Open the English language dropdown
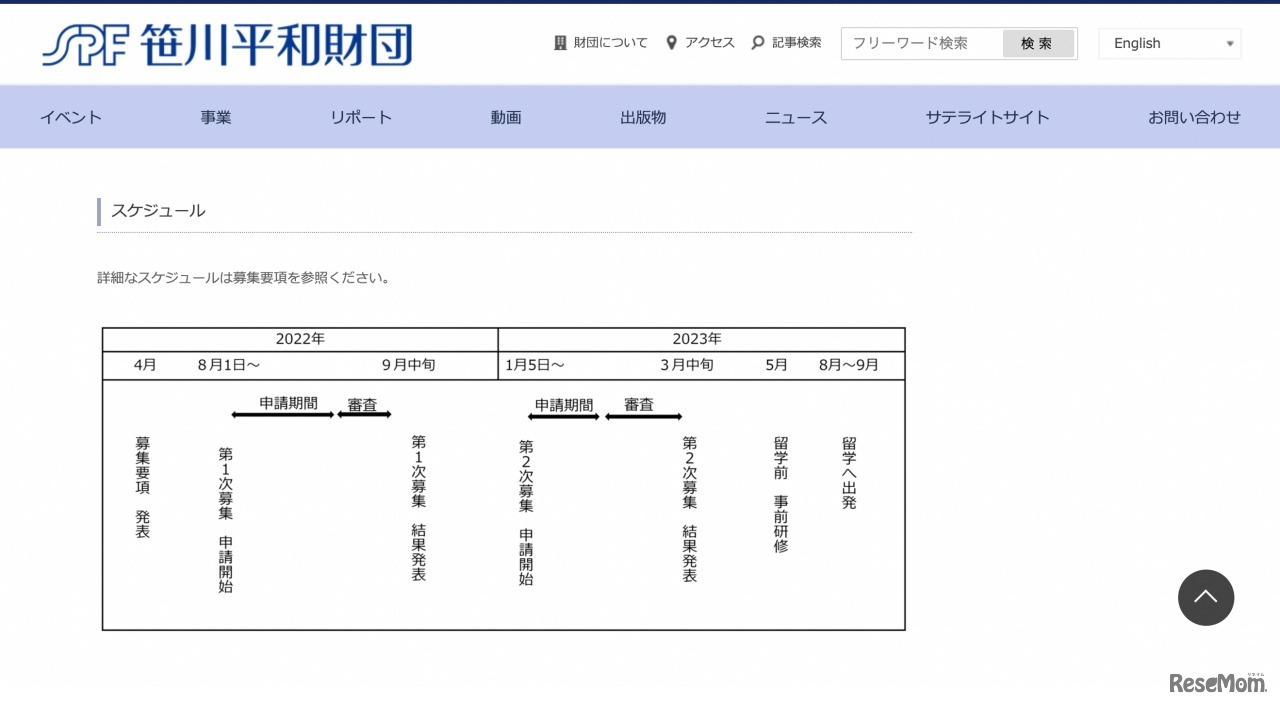This screenshot has height=706, width=1280. click(x=1169, y=43)
